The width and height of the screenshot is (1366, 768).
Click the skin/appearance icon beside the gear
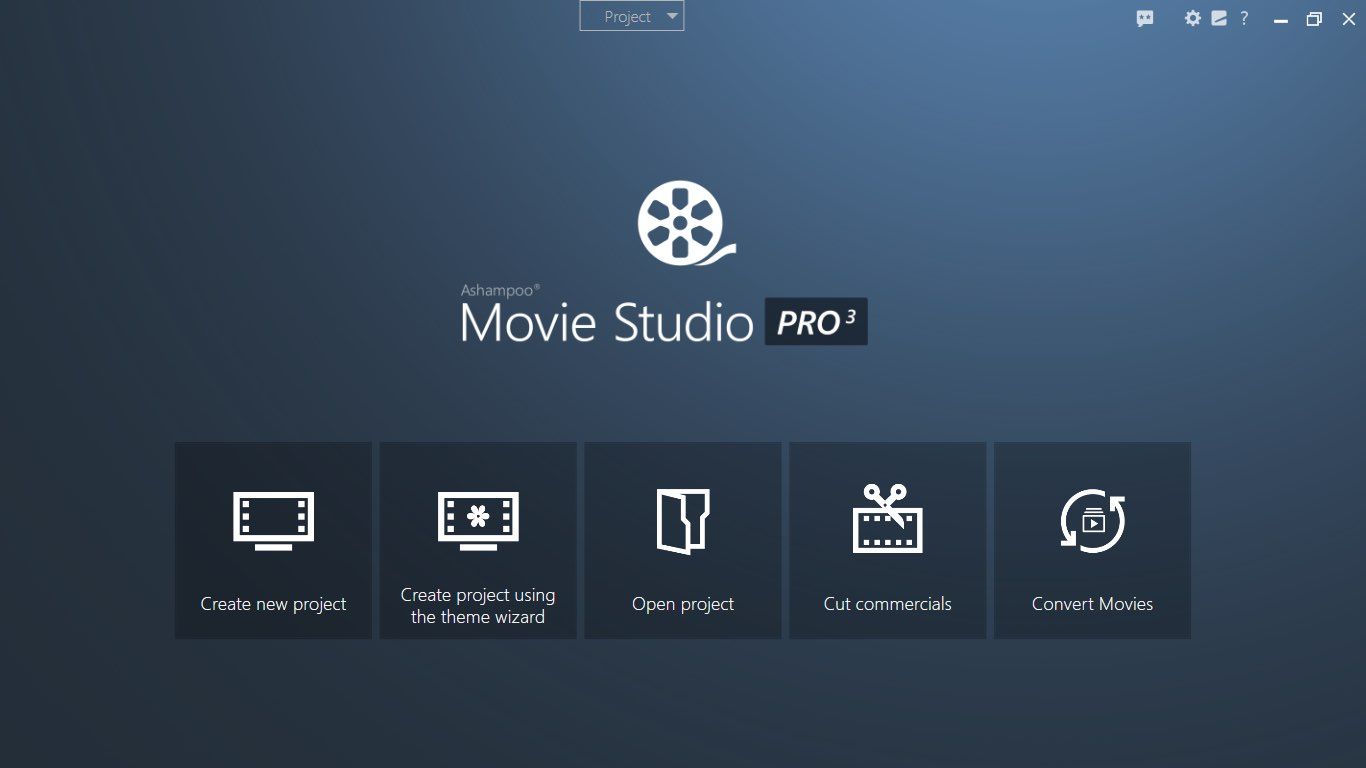pos(1219,18)
